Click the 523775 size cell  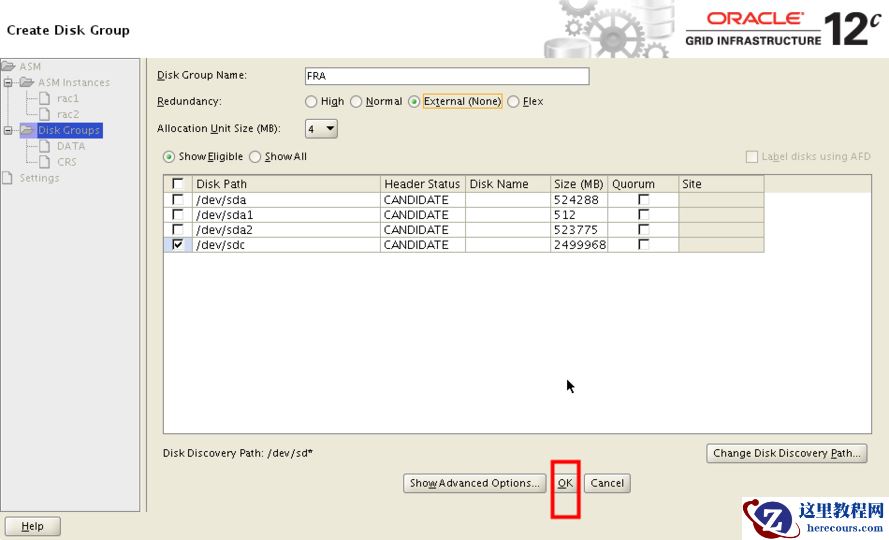pos(579,230)
